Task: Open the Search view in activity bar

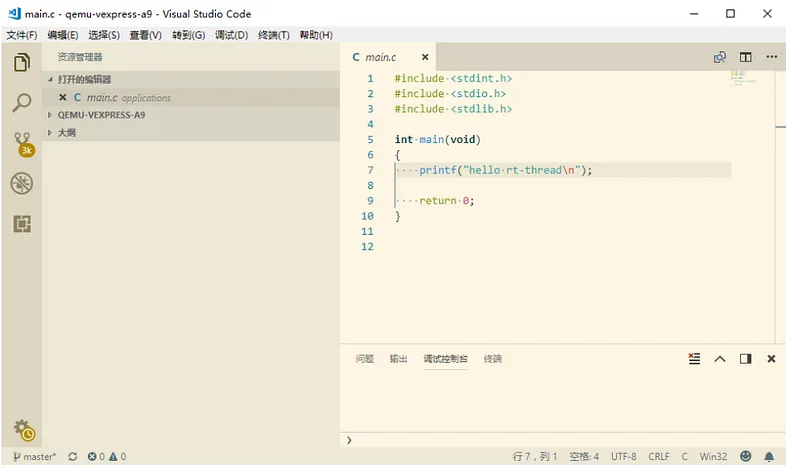Action: click(x=22, y=102)
